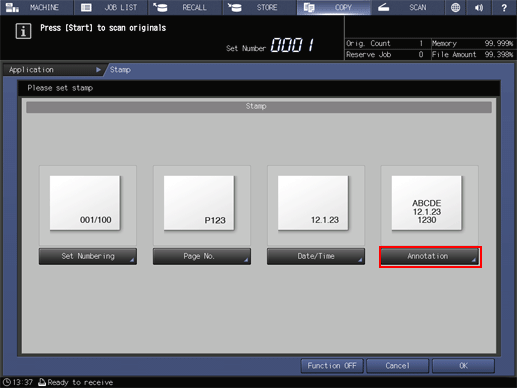
Task: Select the ABCDE annotation preview thumbnail
Action: click(x=427, y=203)
